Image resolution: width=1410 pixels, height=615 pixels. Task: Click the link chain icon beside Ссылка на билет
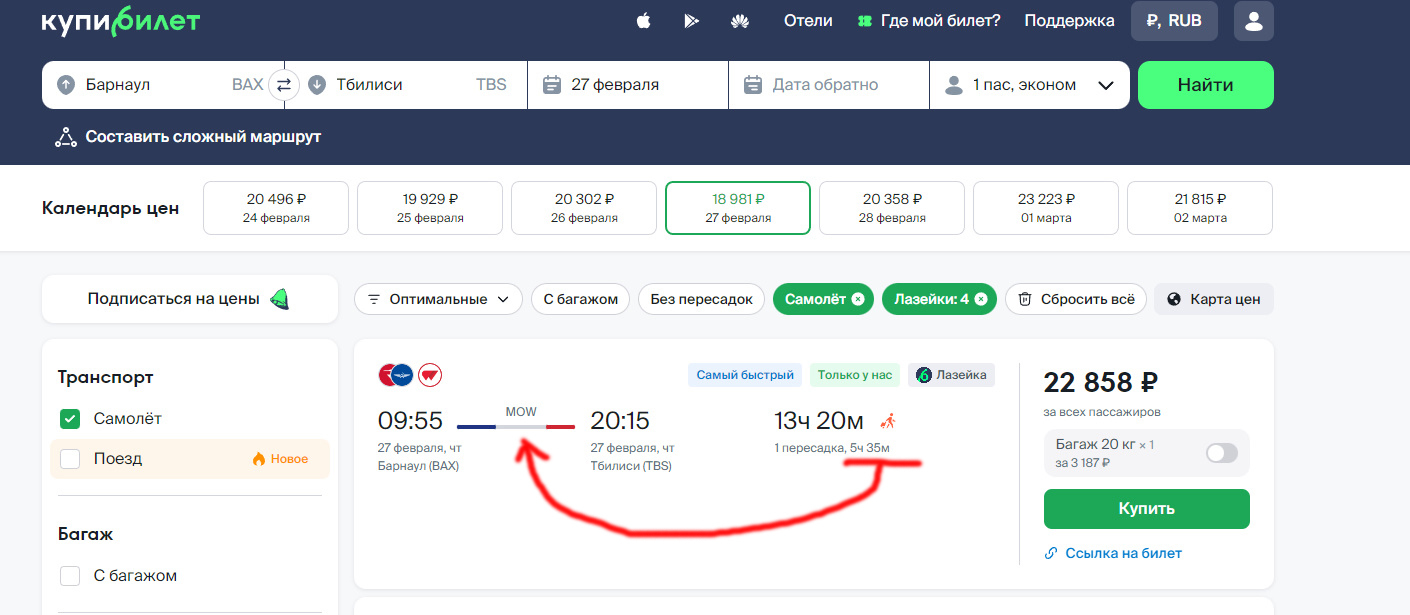click(1051, 553)
